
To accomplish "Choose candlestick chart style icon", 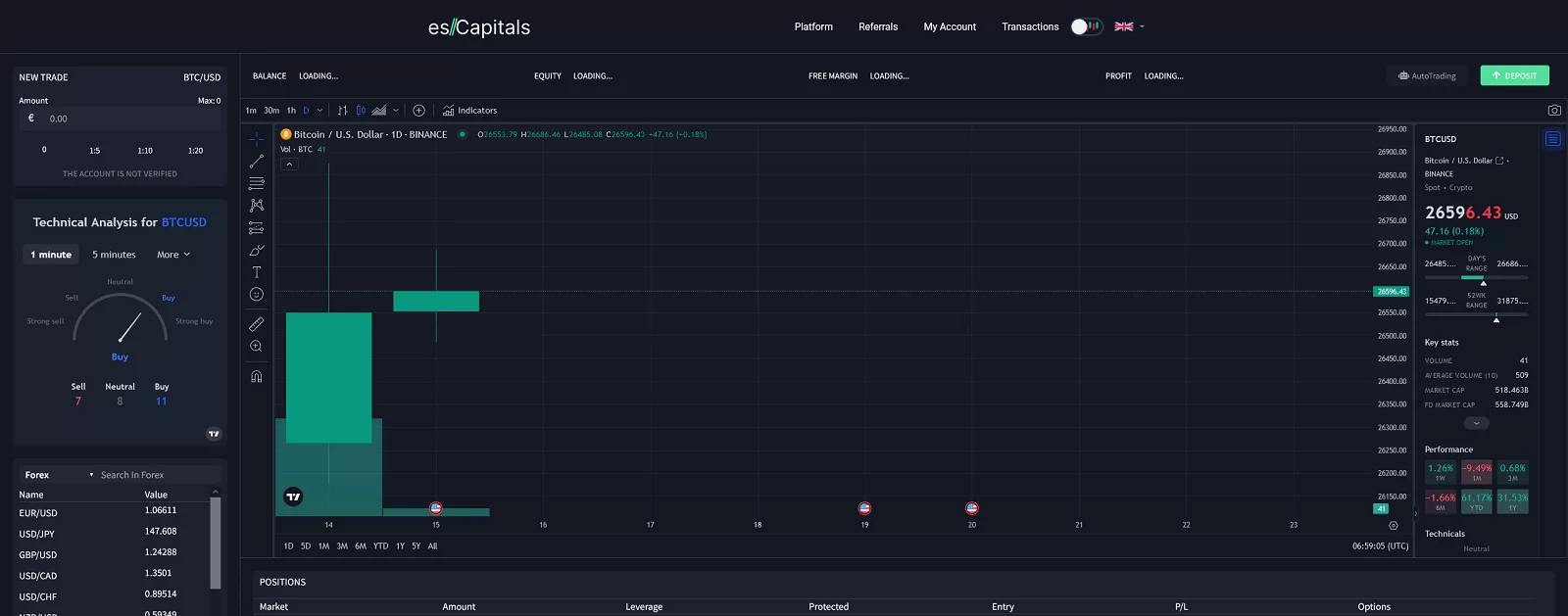I will click(x=361, y=111).
